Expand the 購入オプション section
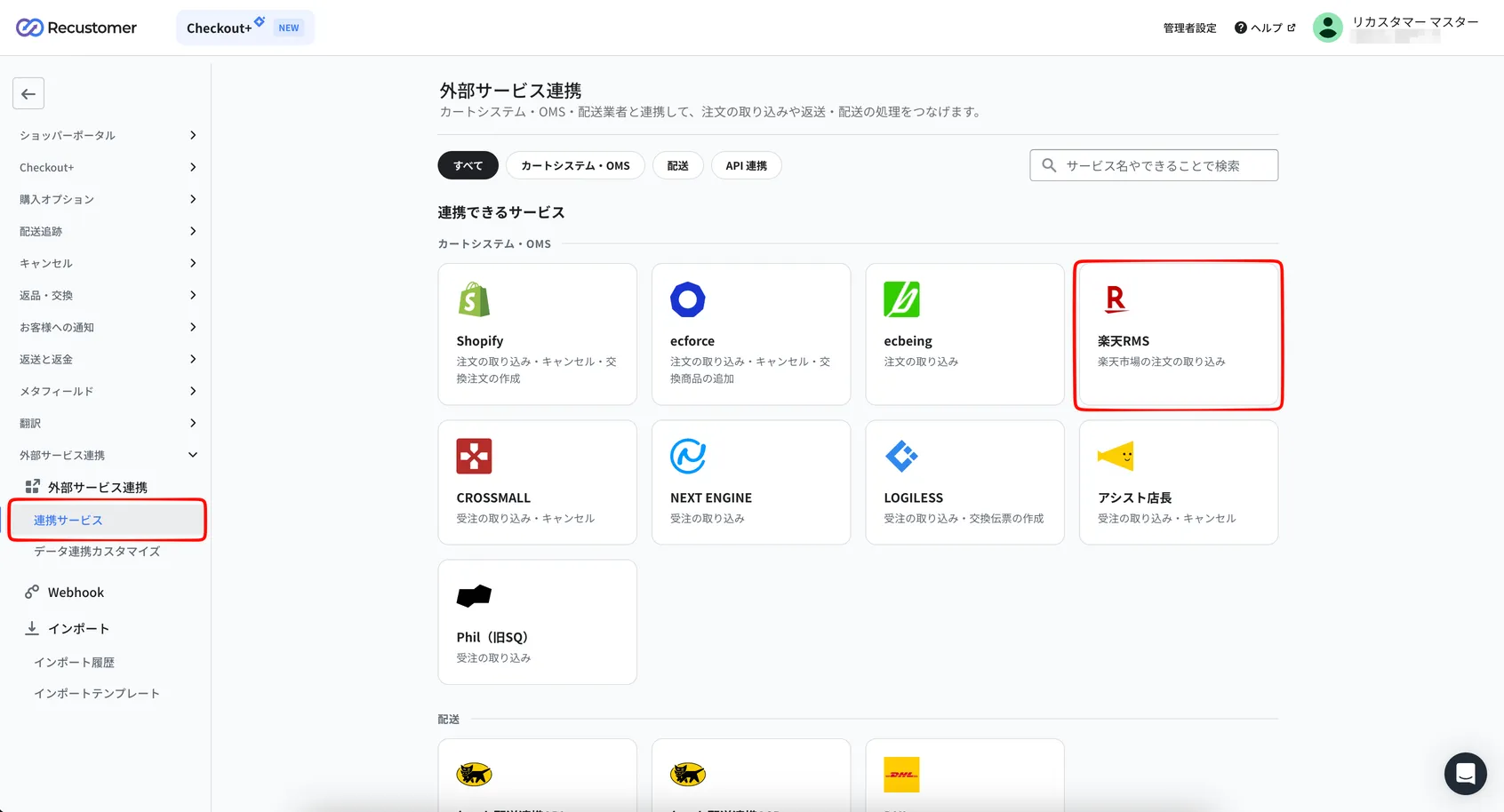 pyautogui.click(x=107, y=199)
